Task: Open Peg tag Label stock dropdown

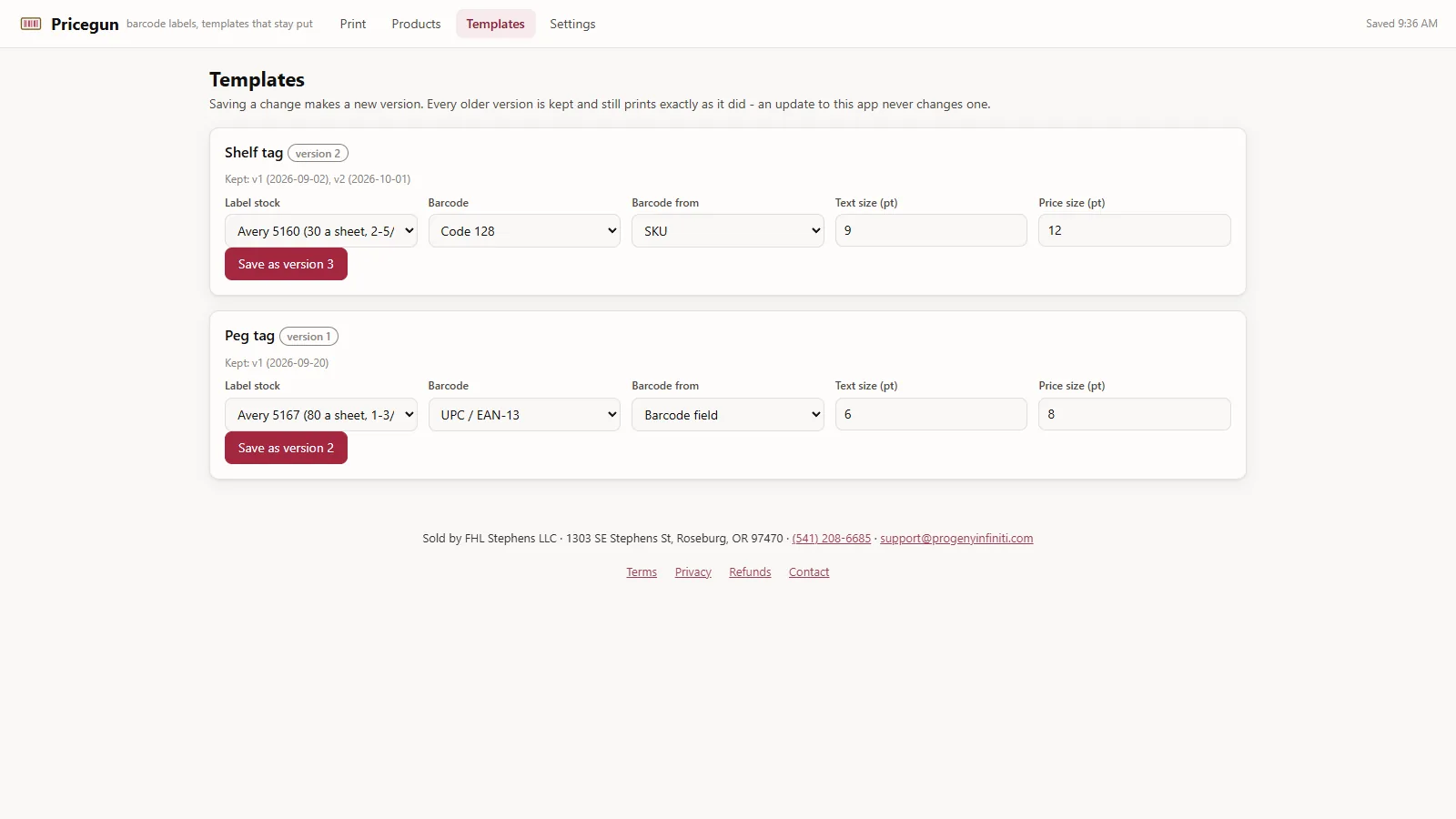Action: pos(321,415)
